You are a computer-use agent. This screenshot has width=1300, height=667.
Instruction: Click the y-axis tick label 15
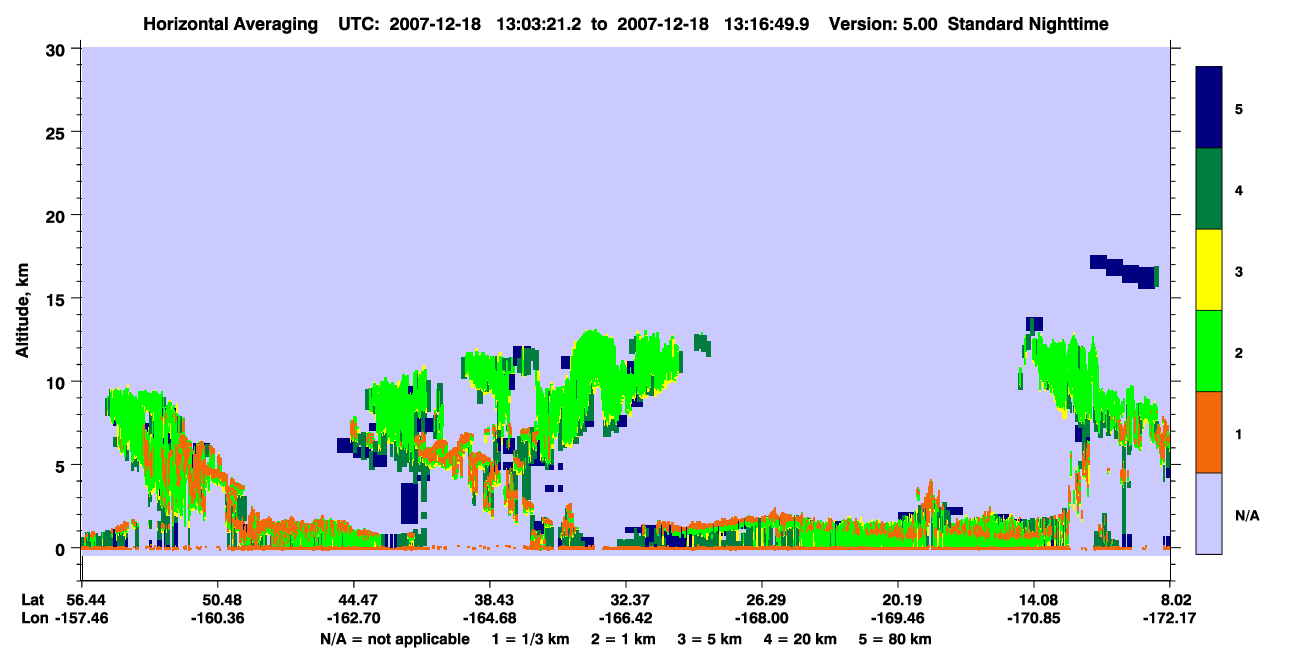pyautogui.click(x=57, y=298)
